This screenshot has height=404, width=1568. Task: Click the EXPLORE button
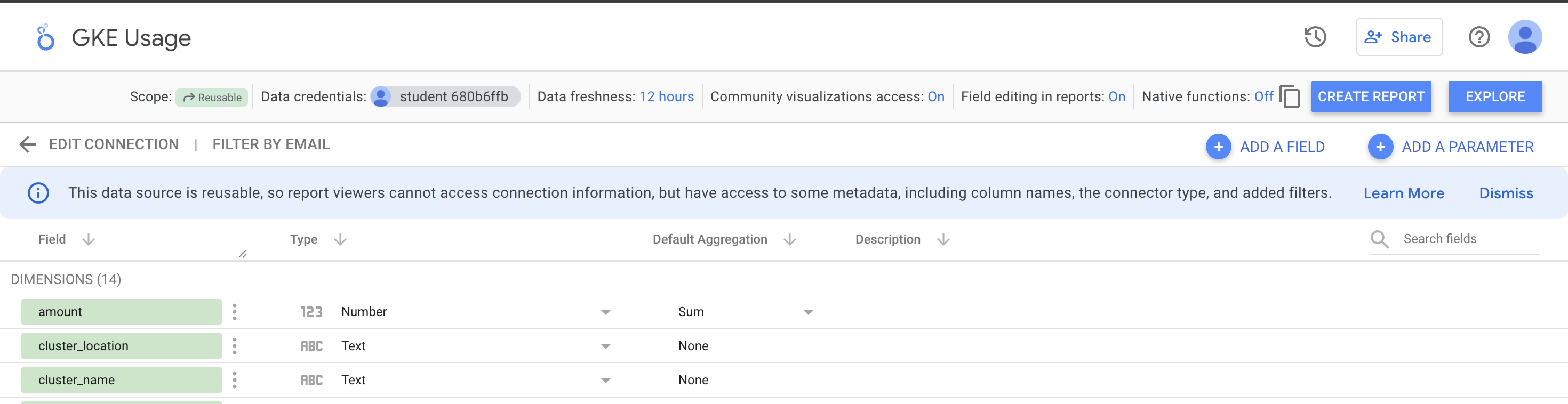(1495, 97)
